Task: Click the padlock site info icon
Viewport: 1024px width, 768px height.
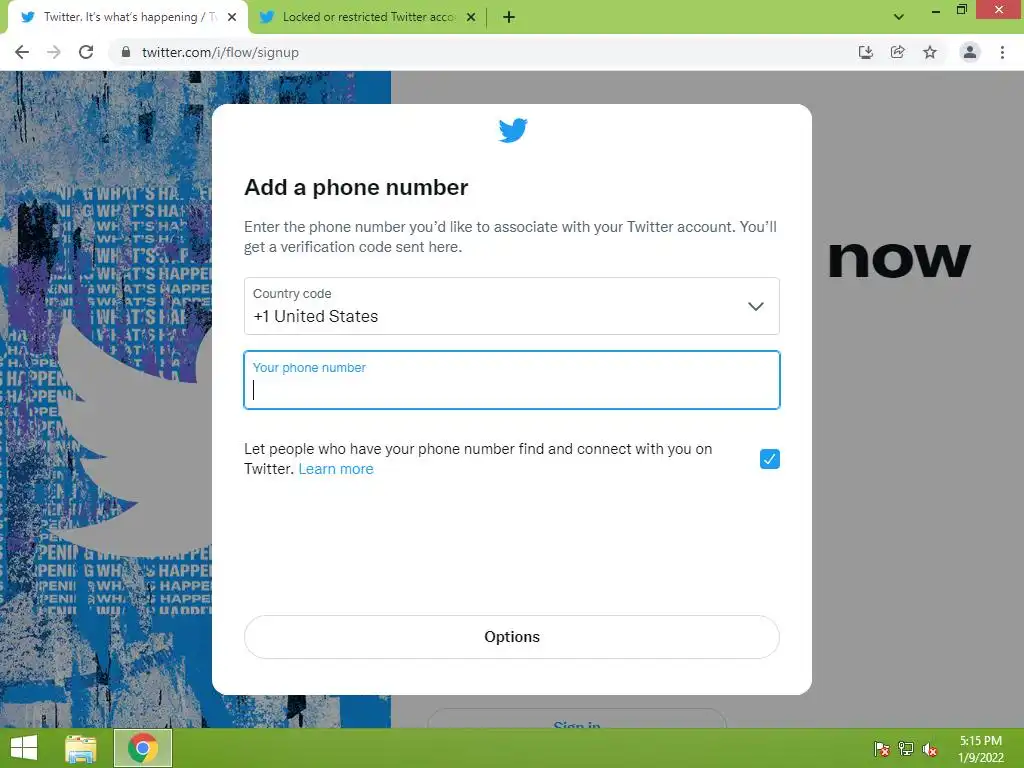Action: click(x=125, y=52)
